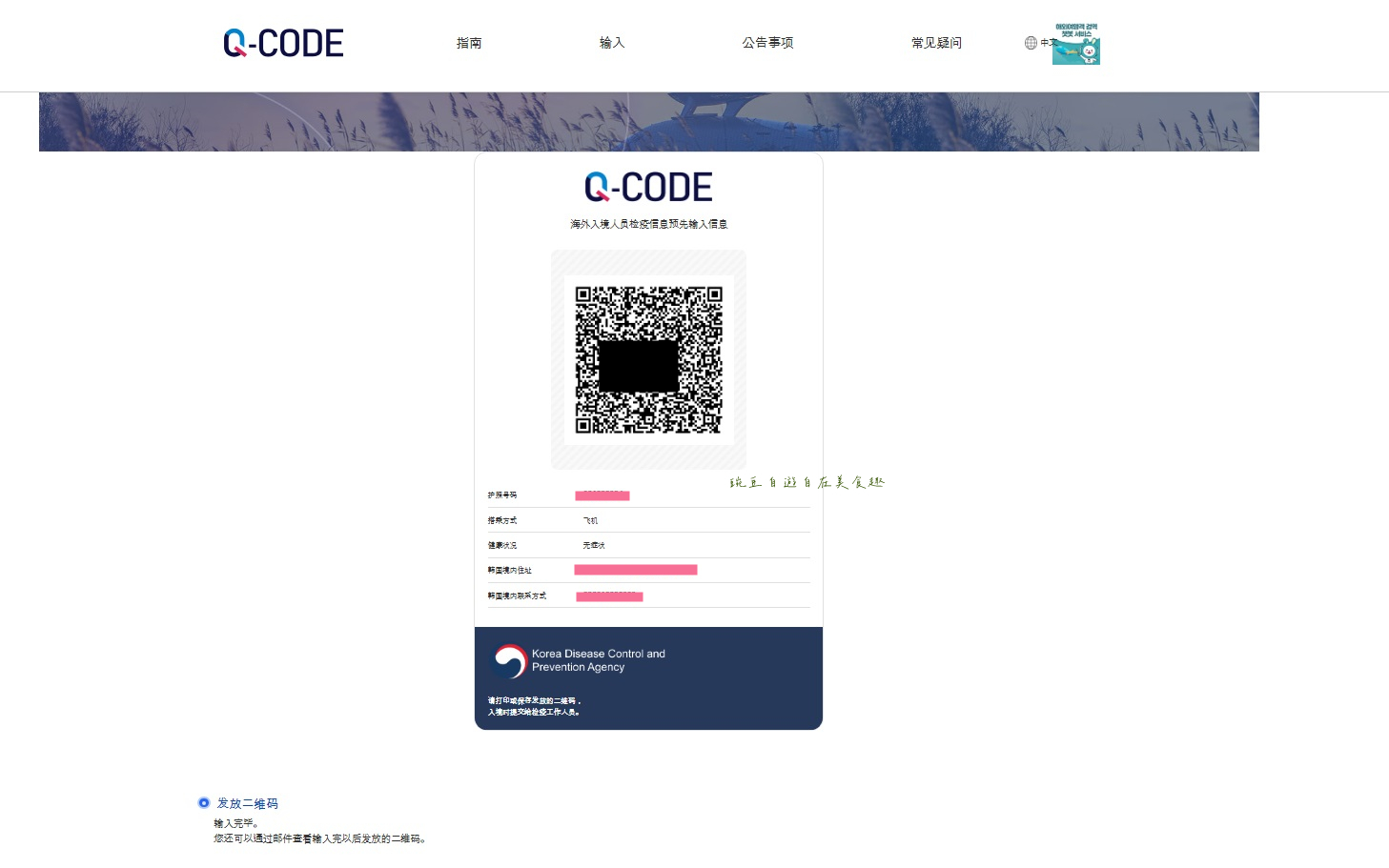
Task: Click the 海外入境人员检疫信息预先输入信息 subtitle
Action: (648, 224)
